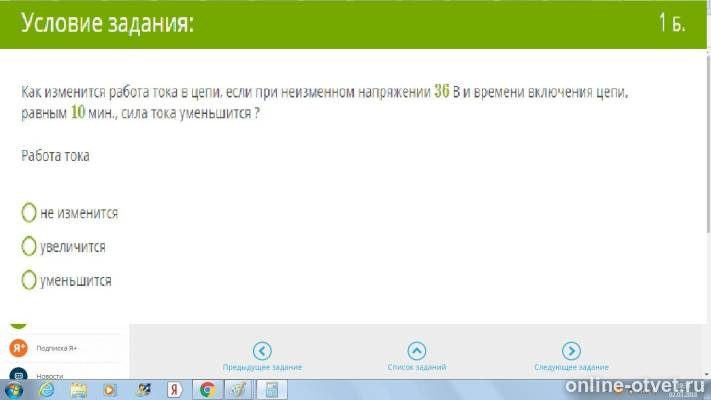Viewport: 711px width, 400px height.
Task: Open the 'Следующее задание' link
Action: tap(571, 367)
